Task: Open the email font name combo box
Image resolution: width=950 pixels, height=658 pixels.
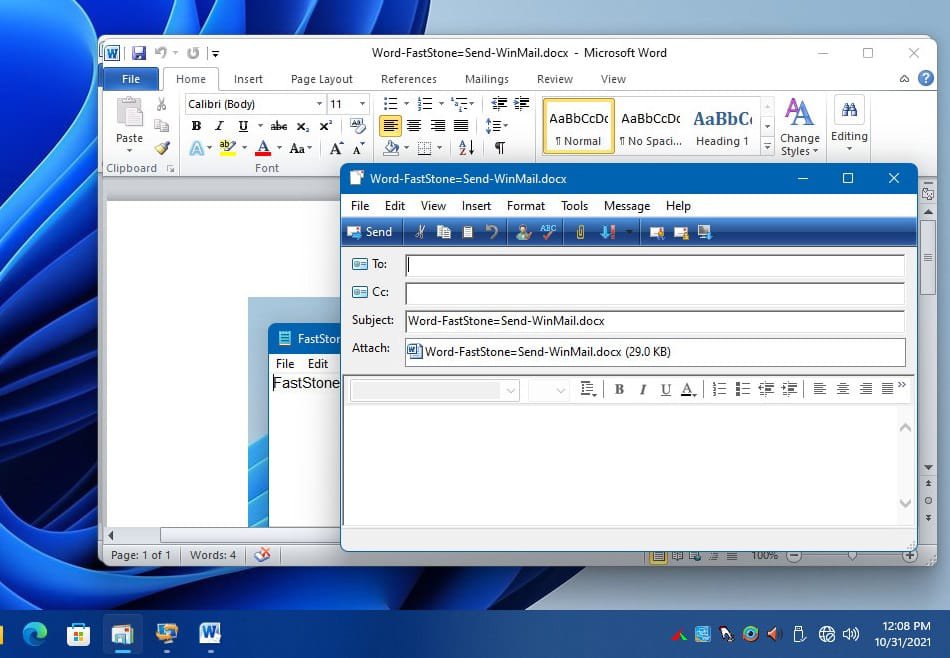Action: click(511, 390)
